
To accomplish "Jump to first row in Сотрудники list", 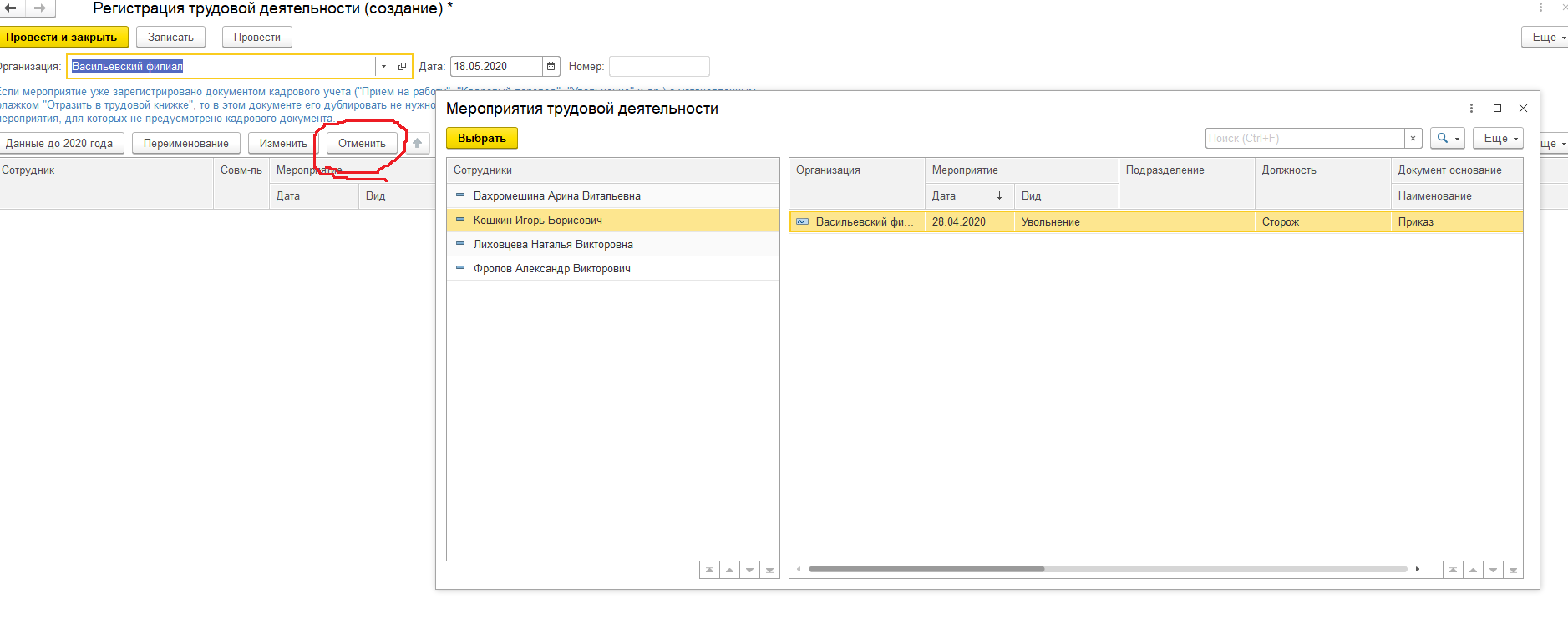I will click(709, 570).
